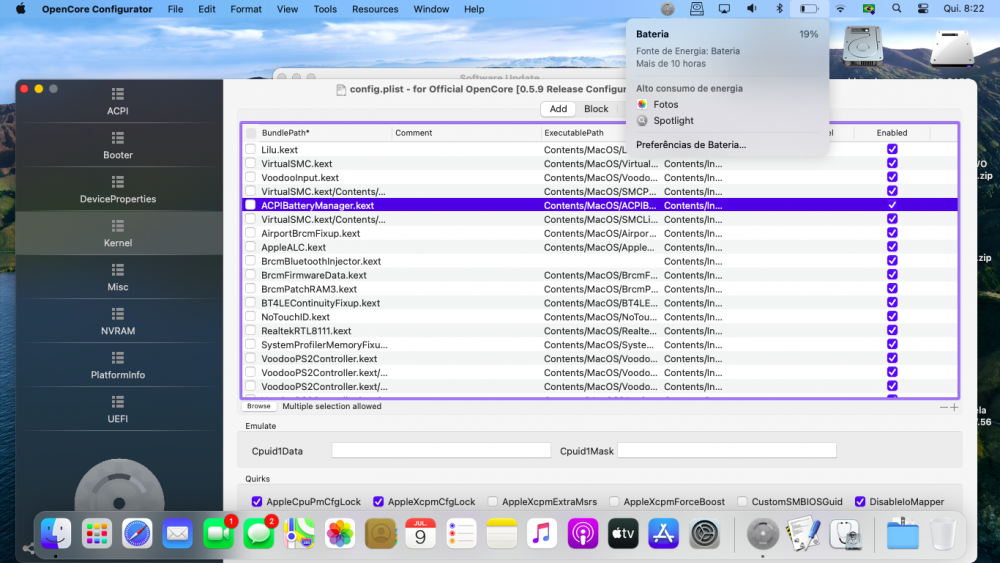Viewport: 1000px width, 563px height.
Task: Launch Safari from the dock
Action: tap(137, 534)
